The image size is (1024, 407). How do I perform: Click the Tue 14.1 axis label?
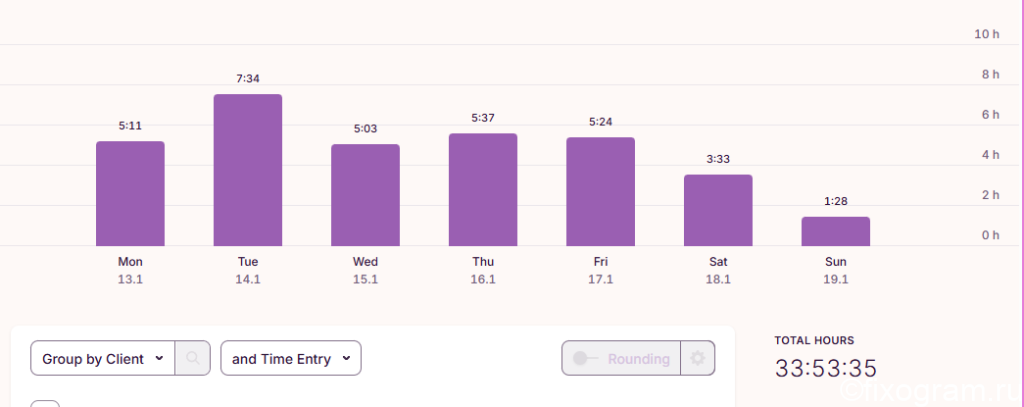coord(248,270)
